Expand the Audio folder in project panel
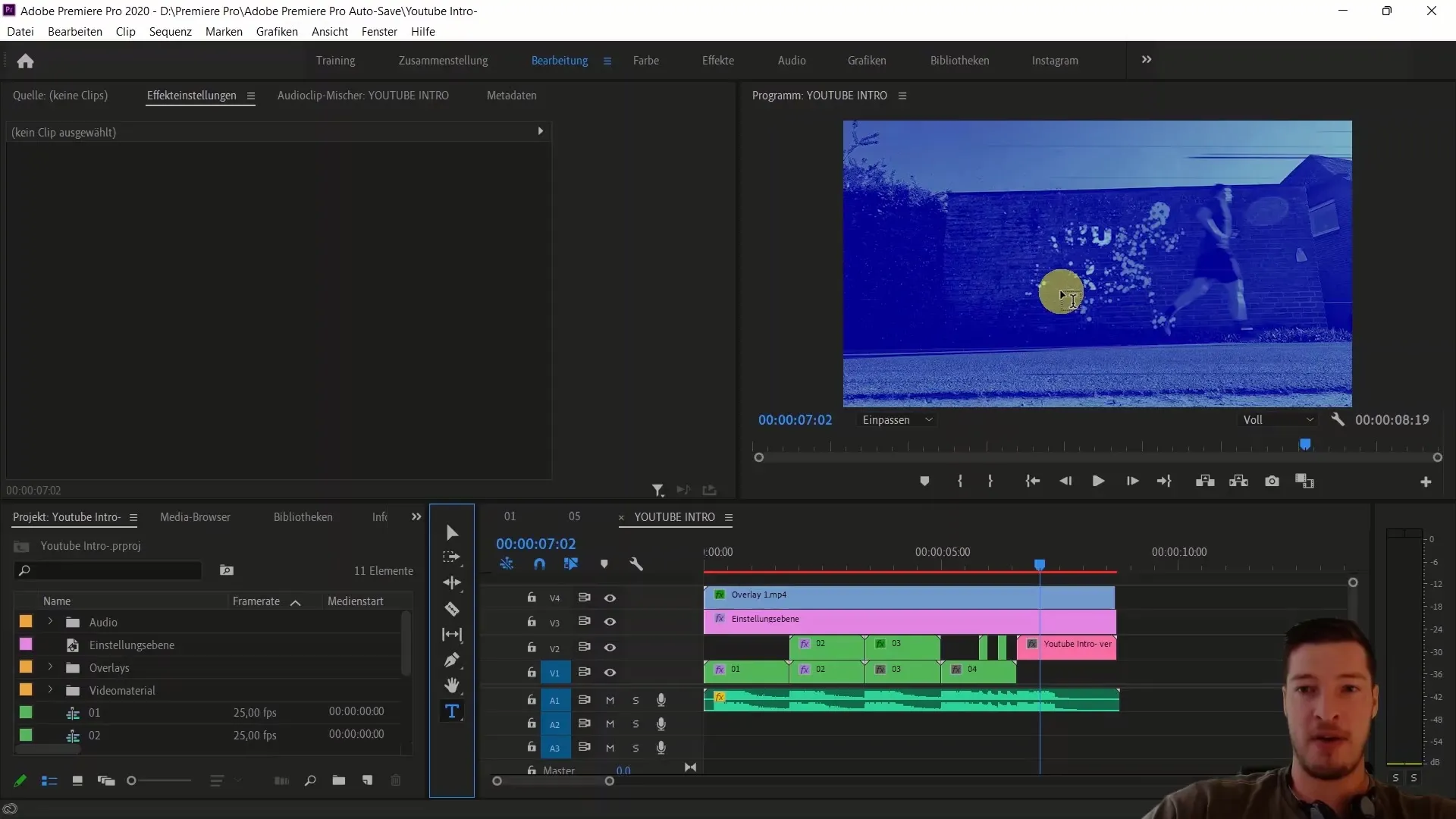1456x819 pixels. (50, 622)
